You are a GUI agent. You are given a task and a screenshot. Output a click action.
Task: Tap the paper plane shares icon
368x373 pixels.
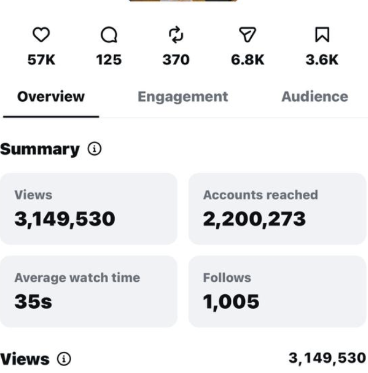pos(248,35)
